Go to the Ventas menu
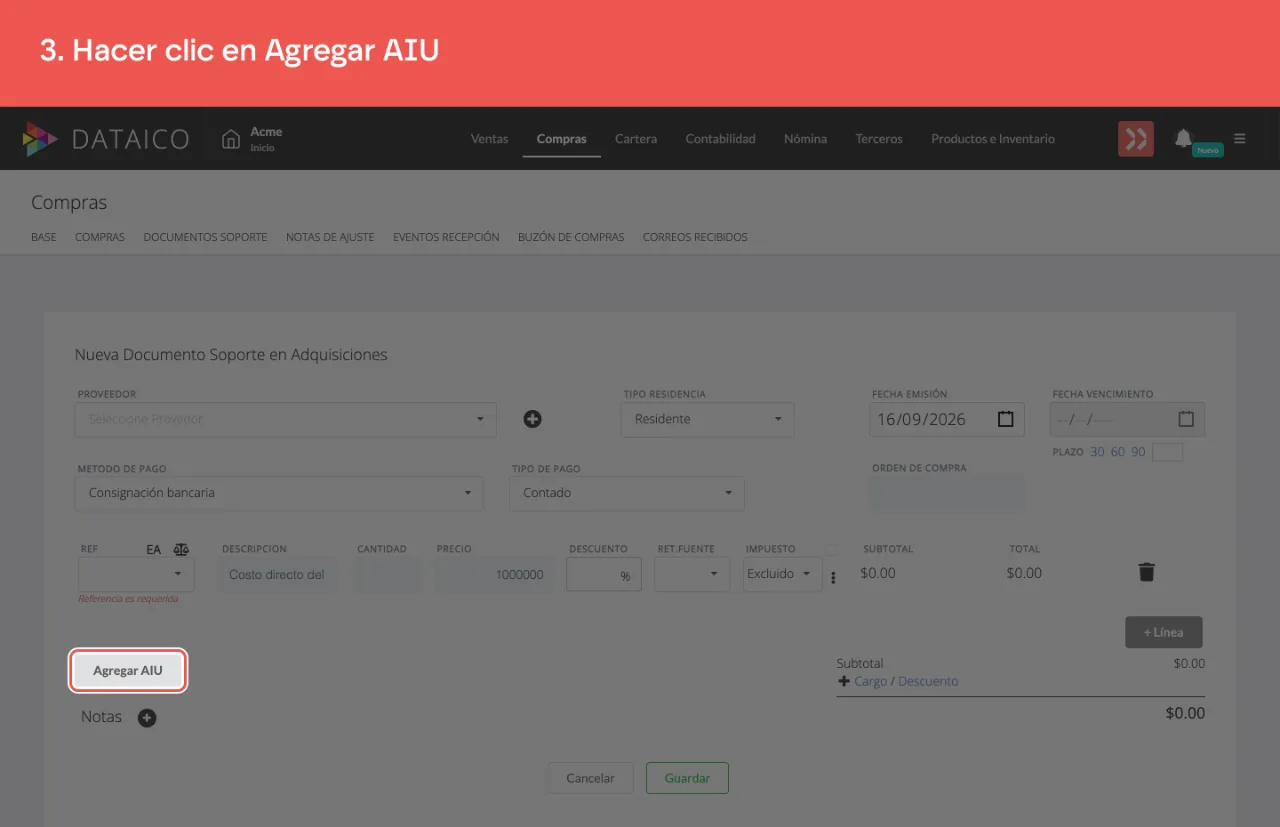Screen dimensions: 1280x827 pos(490,139)
